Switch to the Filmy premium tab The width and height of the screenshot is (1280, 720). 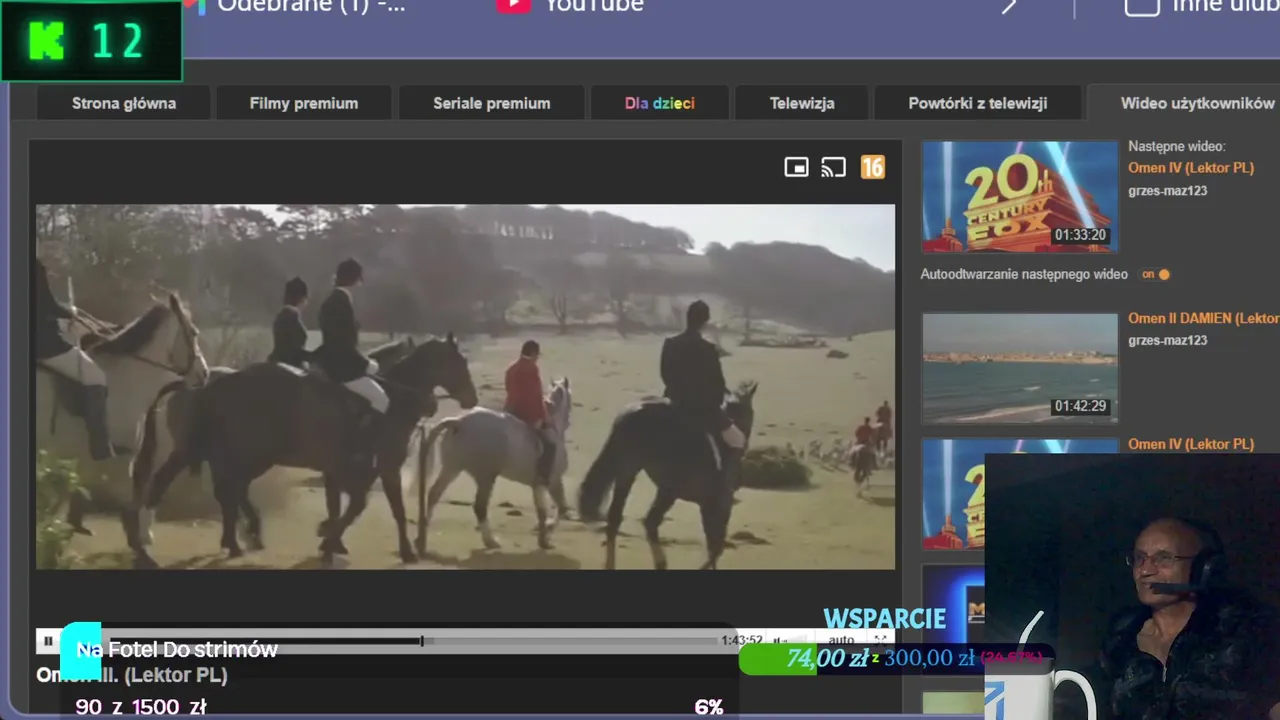coord(304,103)
